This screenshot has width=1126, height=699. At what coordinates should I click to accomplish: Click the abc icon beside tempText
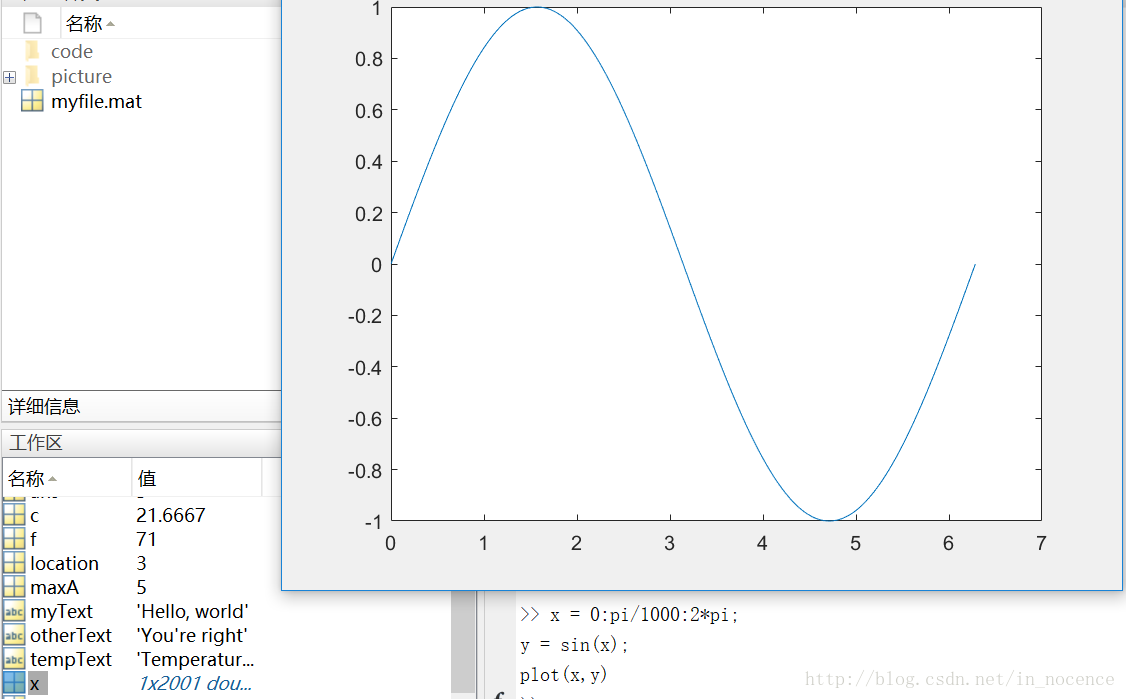[13, 659]
